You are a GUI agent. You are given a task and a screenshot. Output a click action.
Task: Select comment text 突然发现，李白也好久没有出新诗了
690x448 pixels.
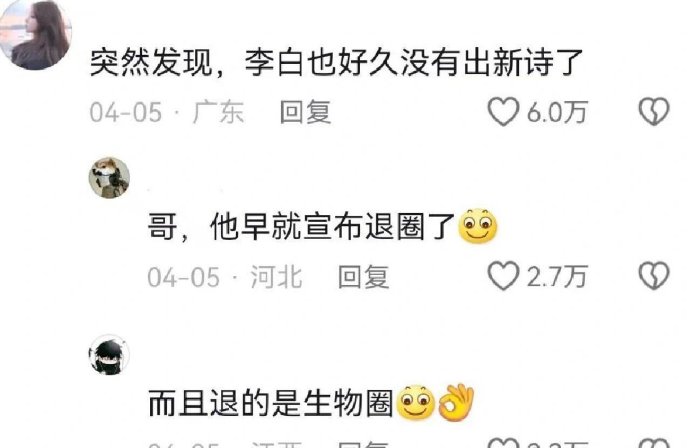[x=337, y=62]
